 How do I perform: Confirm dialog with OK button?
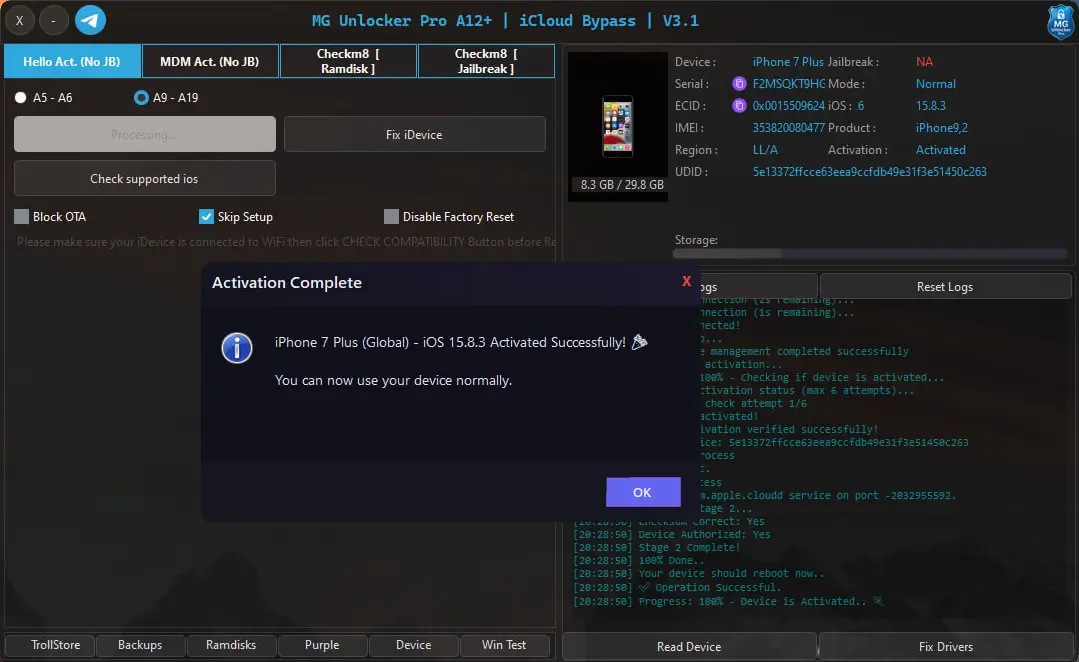click(x=643, y=492)
